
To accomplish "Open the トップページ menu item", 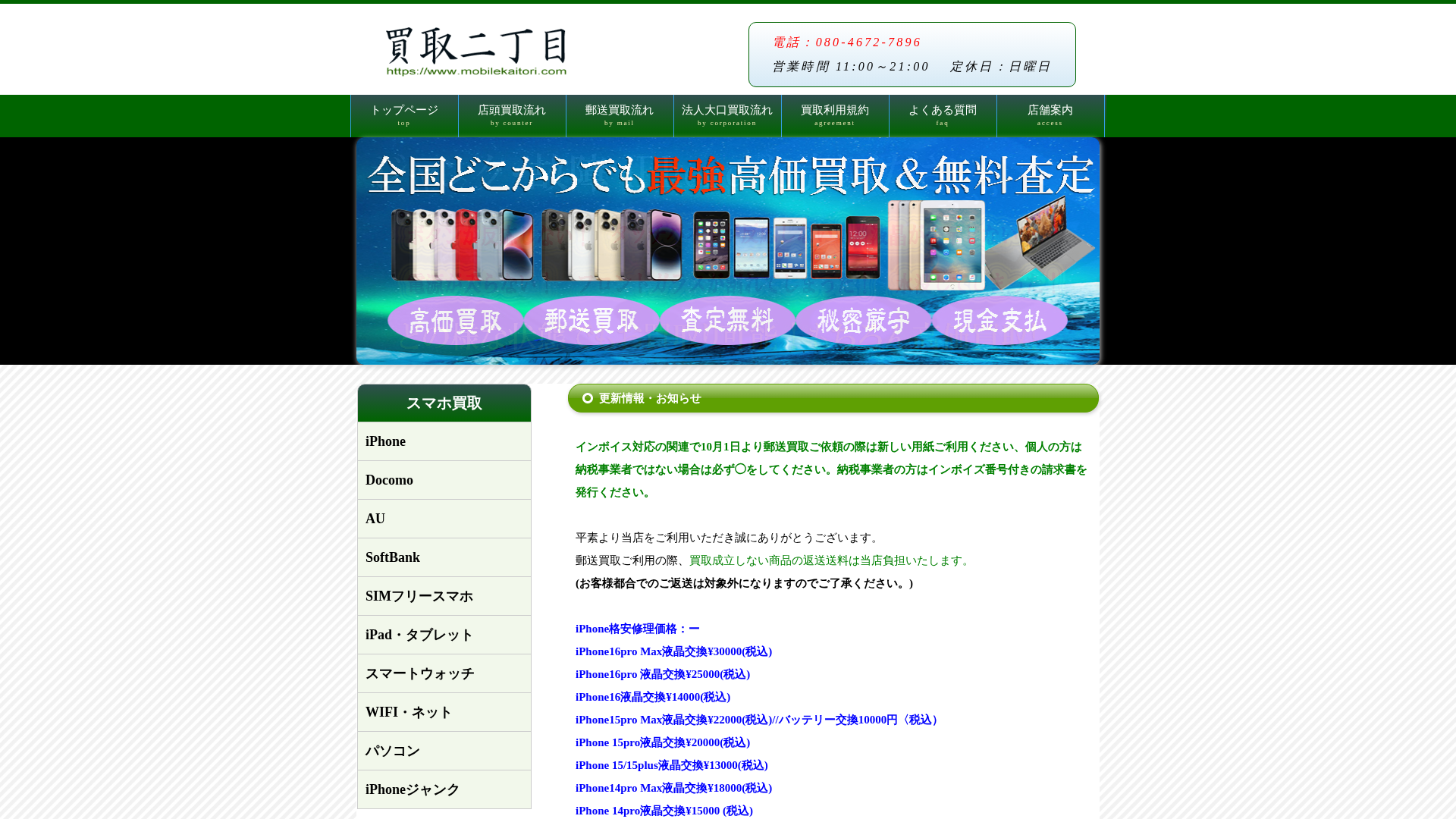I will coord(404,116).
